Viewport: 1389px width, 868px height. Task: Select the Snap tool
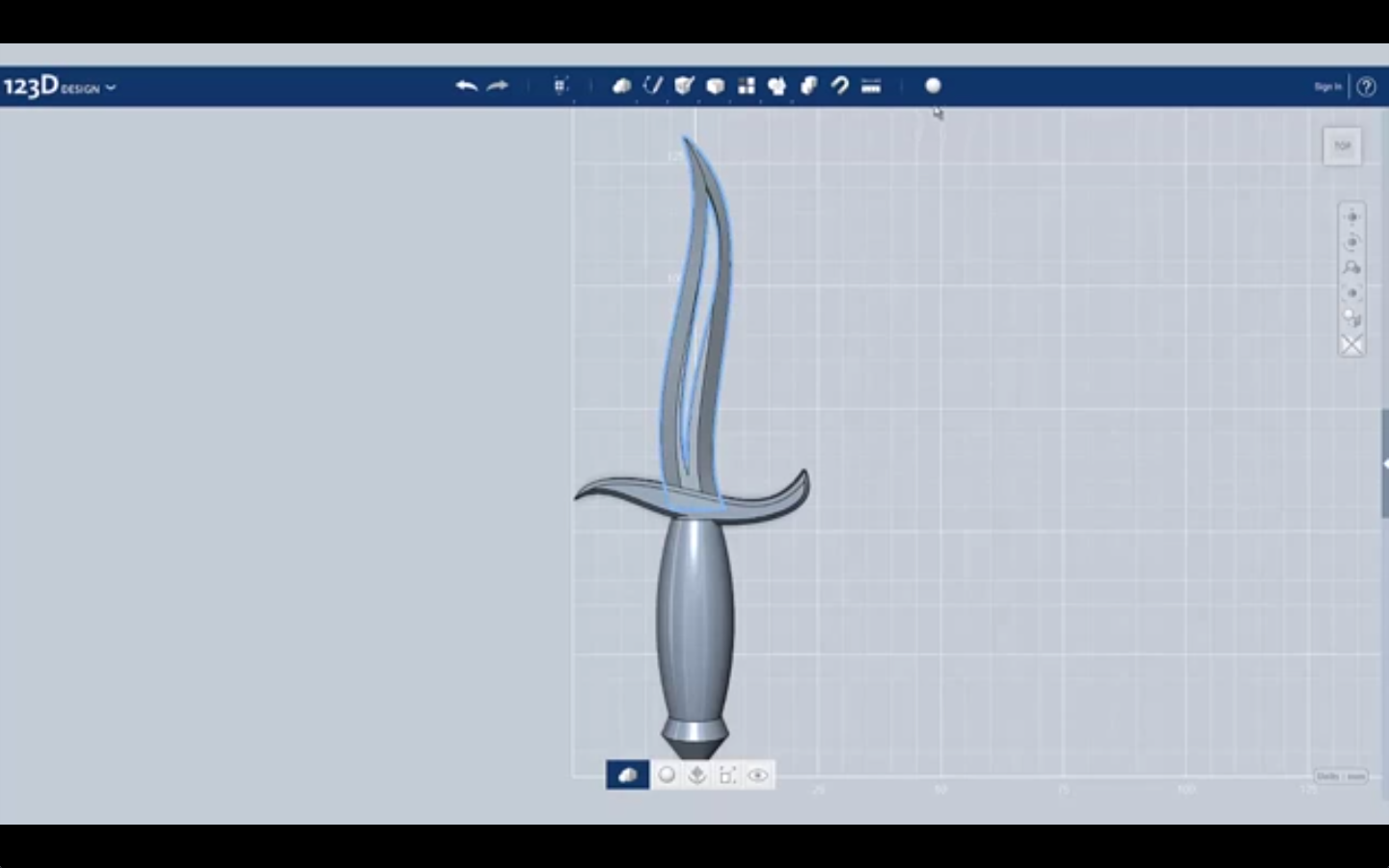[839, 86]
